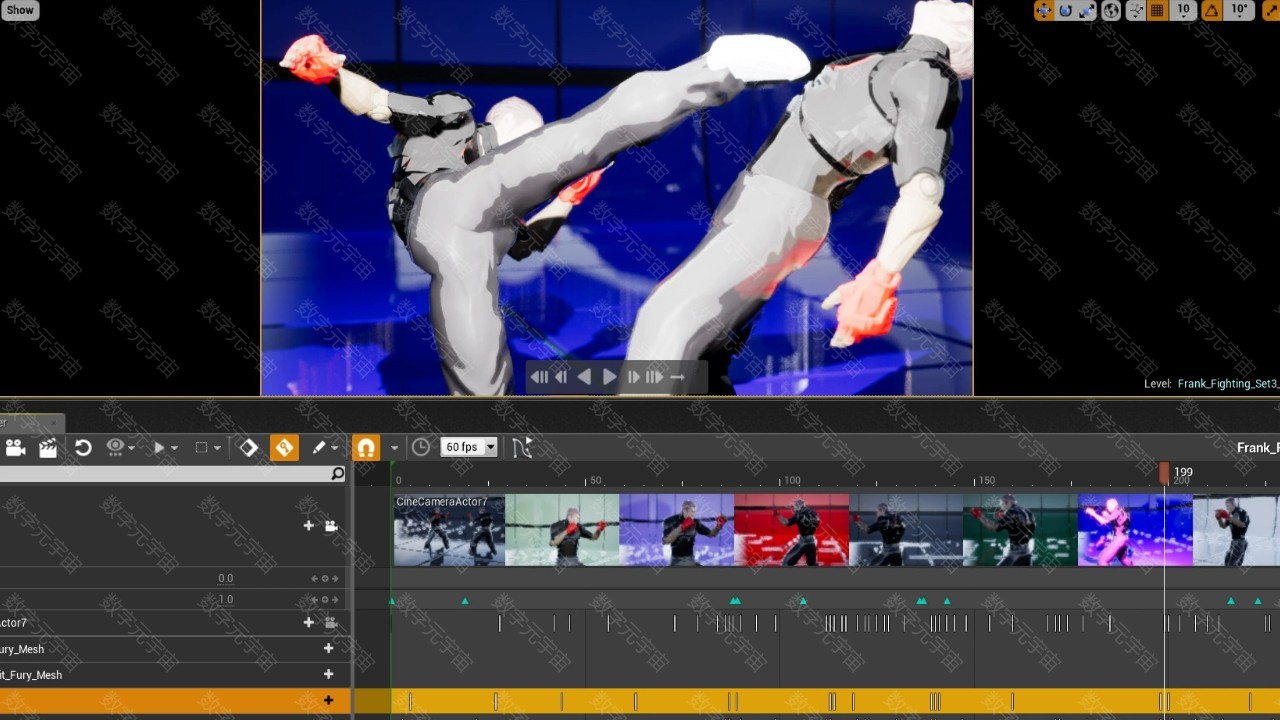Screen dimensions: 1280x720
Task: Open the Show viewport menu
Action: coord(20,10)
